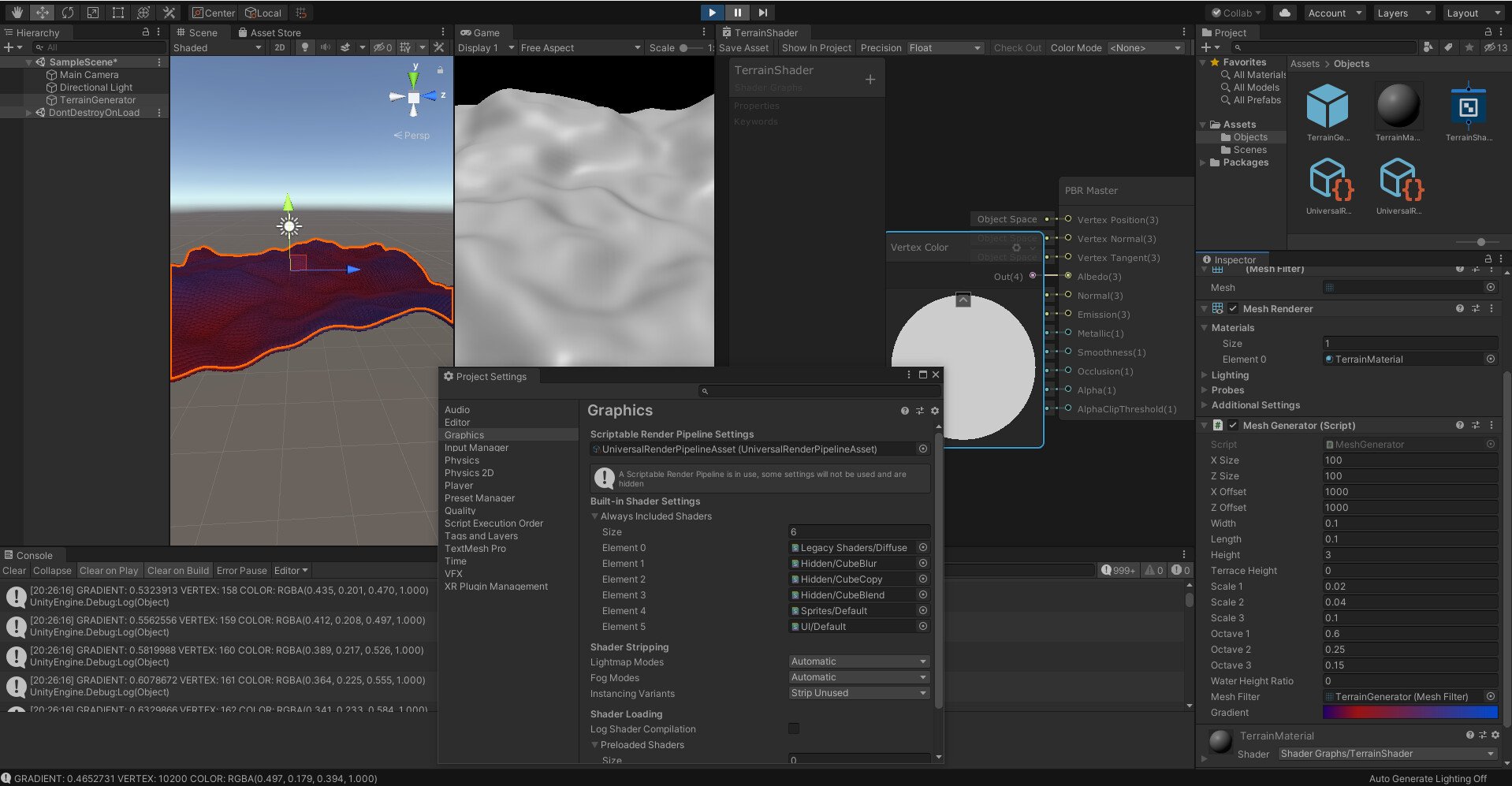Open the Gradient editor in Mesh Generator
The width and height of the screenshot is (1512, 786).
[x=1410, y=712]
